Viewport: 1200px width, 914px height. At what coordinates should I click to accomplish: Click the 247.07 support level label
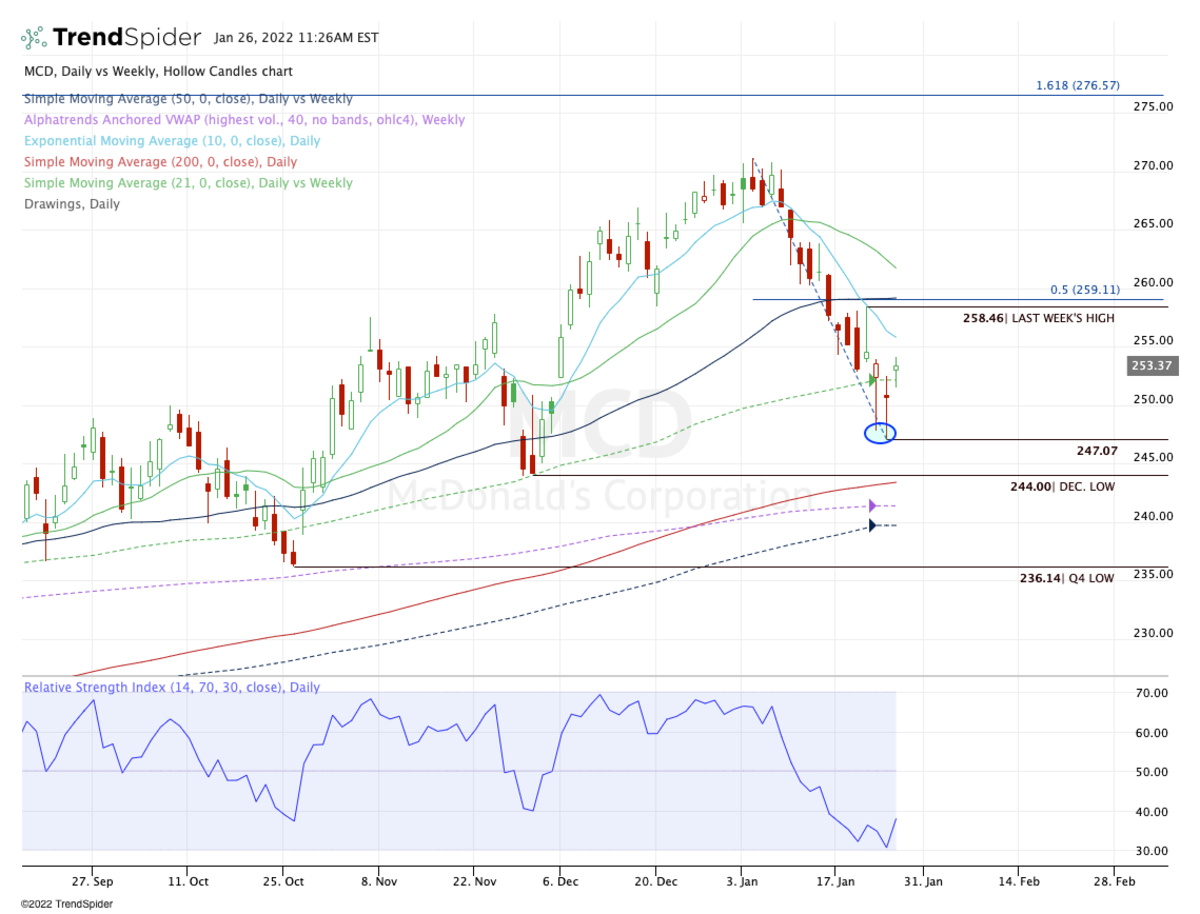coord(1096,452)
